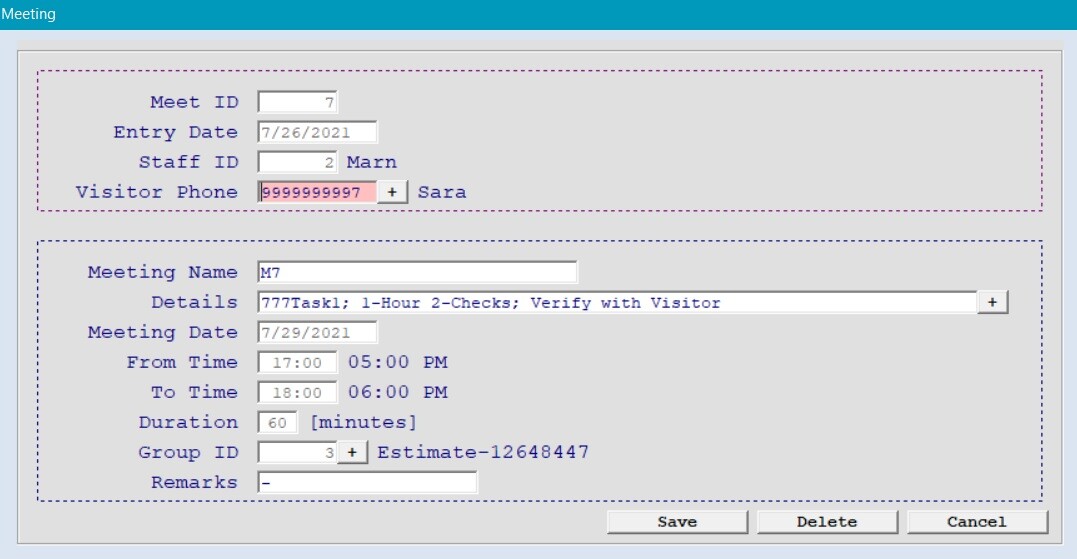Screen dimensions: 1077x559
Task: Cancel the meeting form
Action: tap(977, 522)
